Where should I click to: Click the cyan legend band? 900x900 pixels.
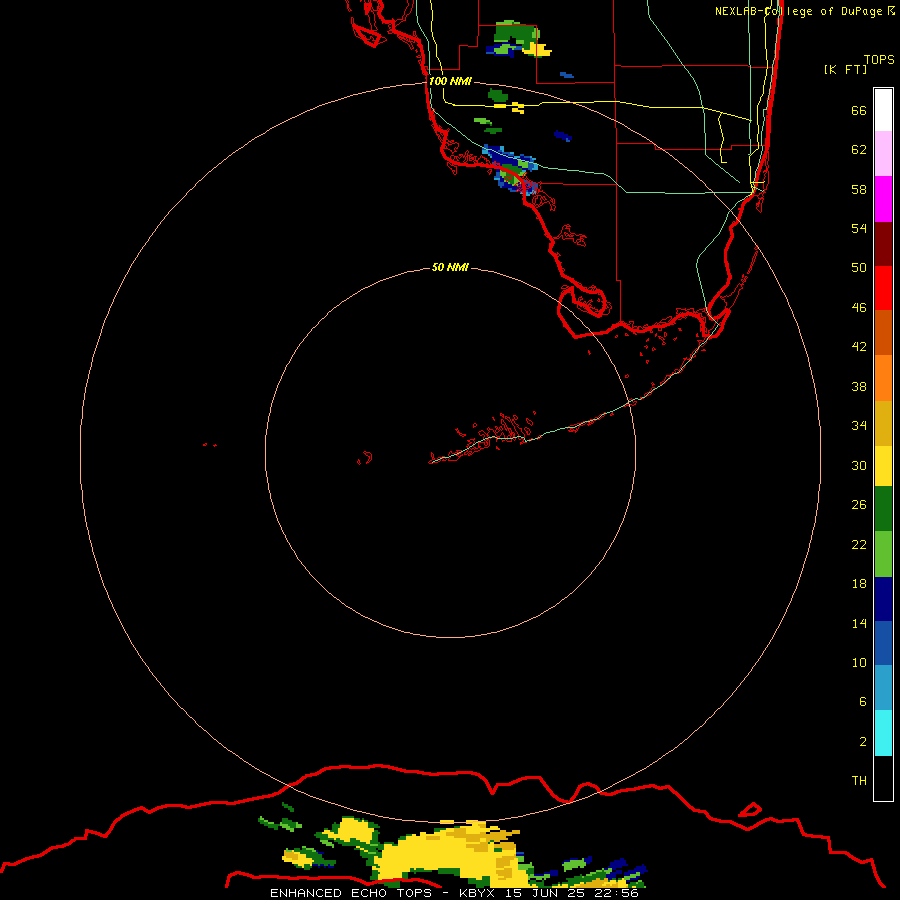click(883, 733)
